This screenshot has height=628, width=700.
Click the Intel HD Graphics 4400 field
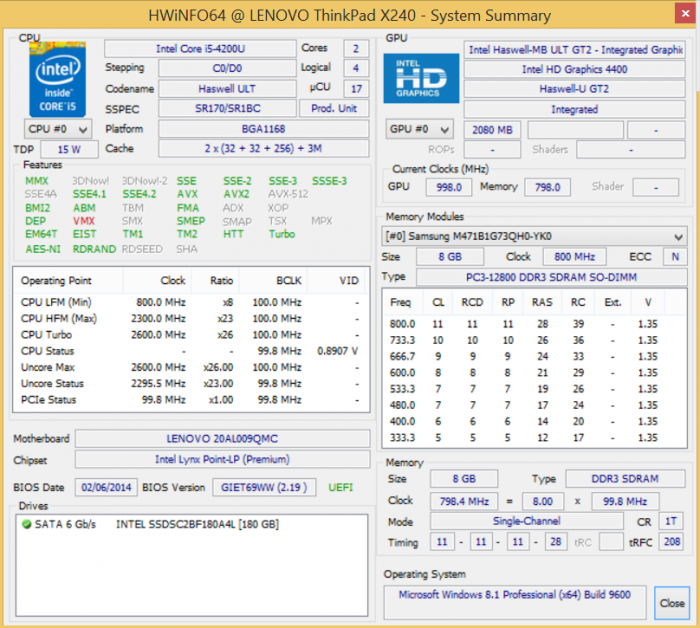pyautogui.click(x=574, y=70)
